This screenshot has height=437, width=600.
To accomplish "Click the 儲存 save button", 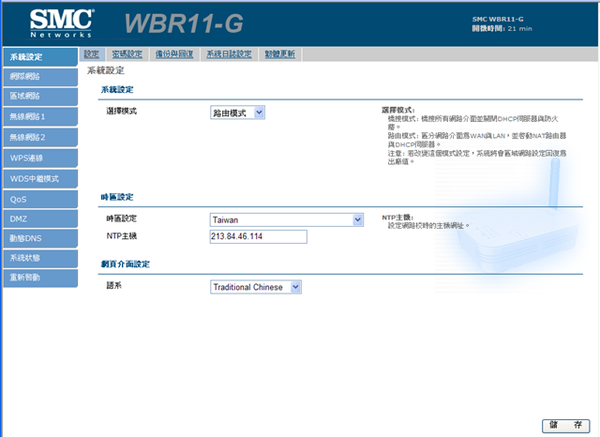I will pos(566,425).
